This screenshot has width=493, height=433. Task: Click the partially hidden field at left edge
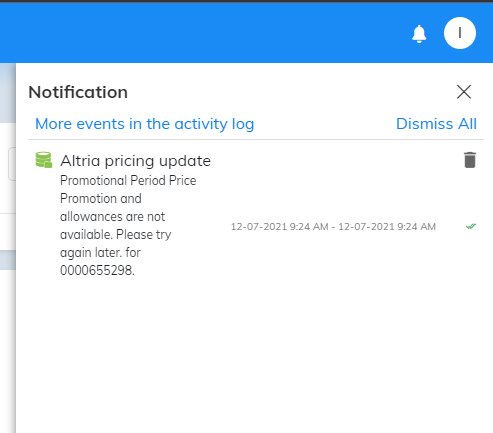12,164
